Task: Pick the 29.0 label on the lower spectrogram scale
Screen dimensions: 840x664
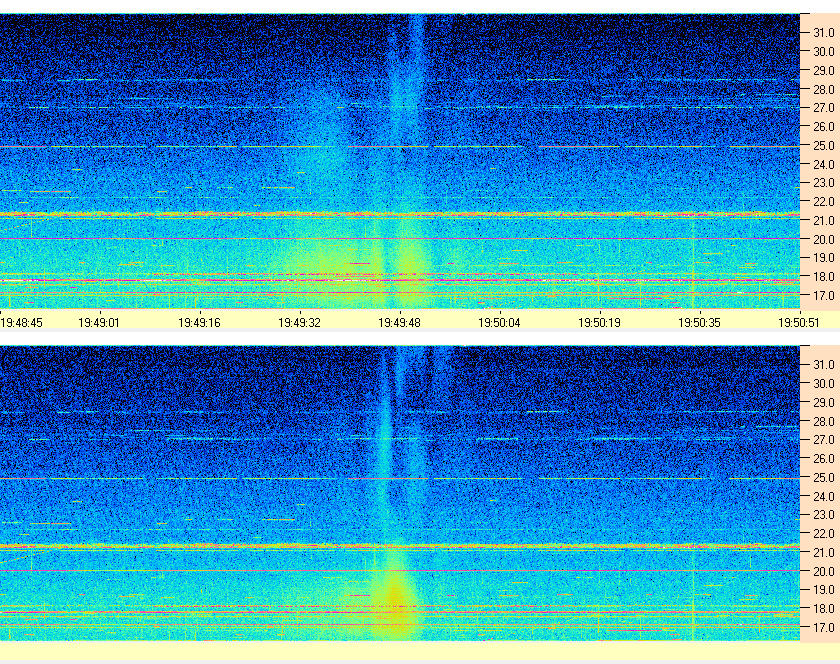Action: point(824,402)
